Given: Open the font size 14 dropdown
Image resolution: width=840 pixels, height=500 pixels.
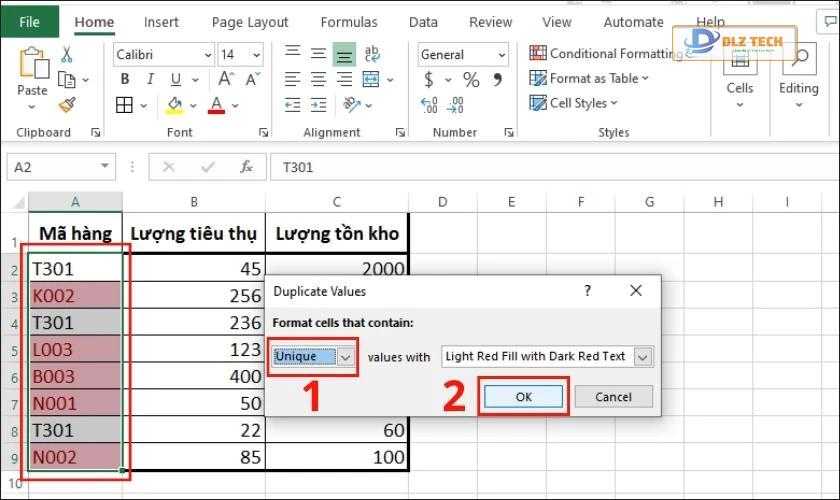Looking at the screenshot, I should coord(256,55).
